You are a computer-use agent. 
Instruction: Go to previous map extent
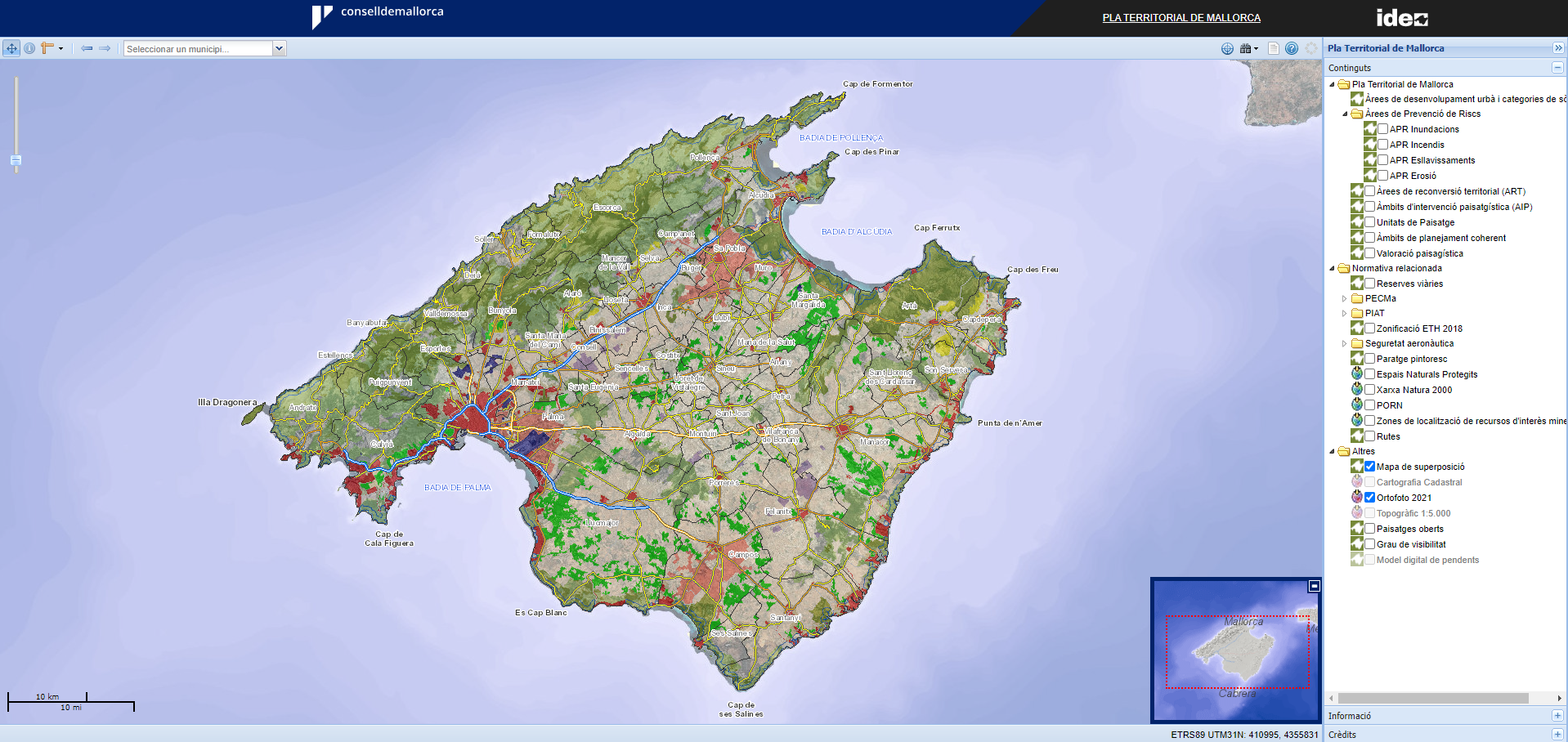click(87, 48)
